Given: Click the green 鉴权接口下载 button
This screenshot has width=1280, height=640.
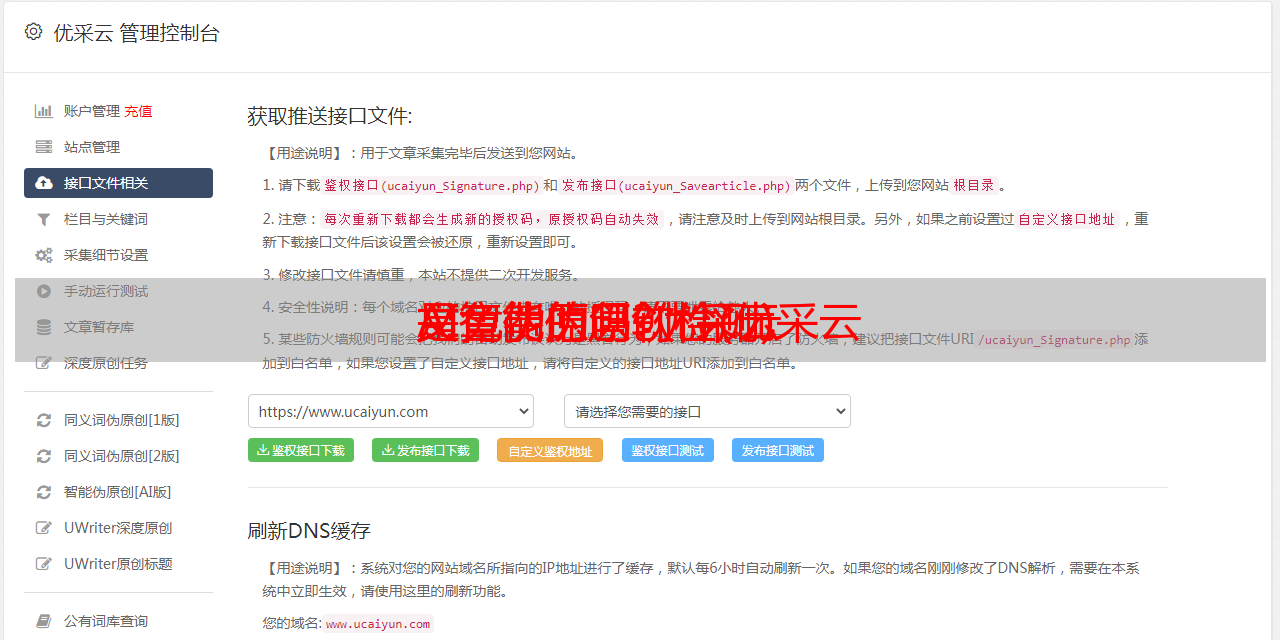Looking at the screenshot, I should click(301, 450).
